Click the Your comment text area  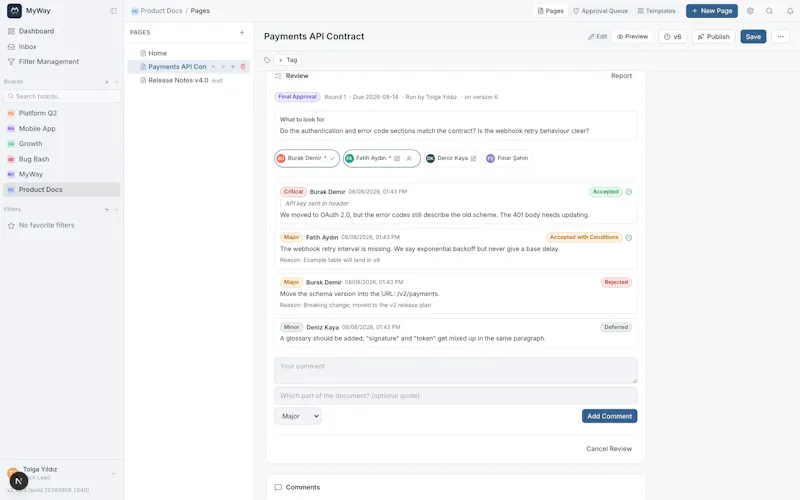pos(456,370)
